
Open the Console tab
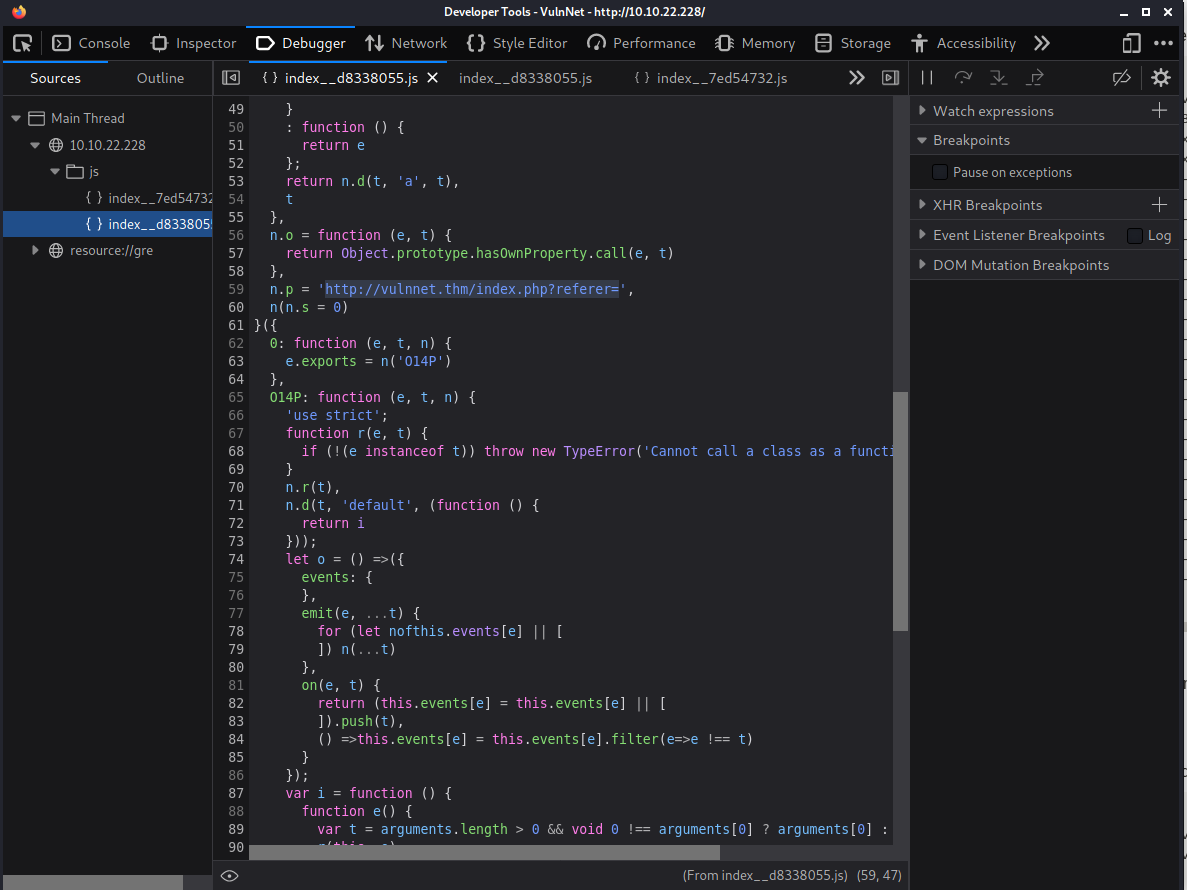tap(91, 43)
